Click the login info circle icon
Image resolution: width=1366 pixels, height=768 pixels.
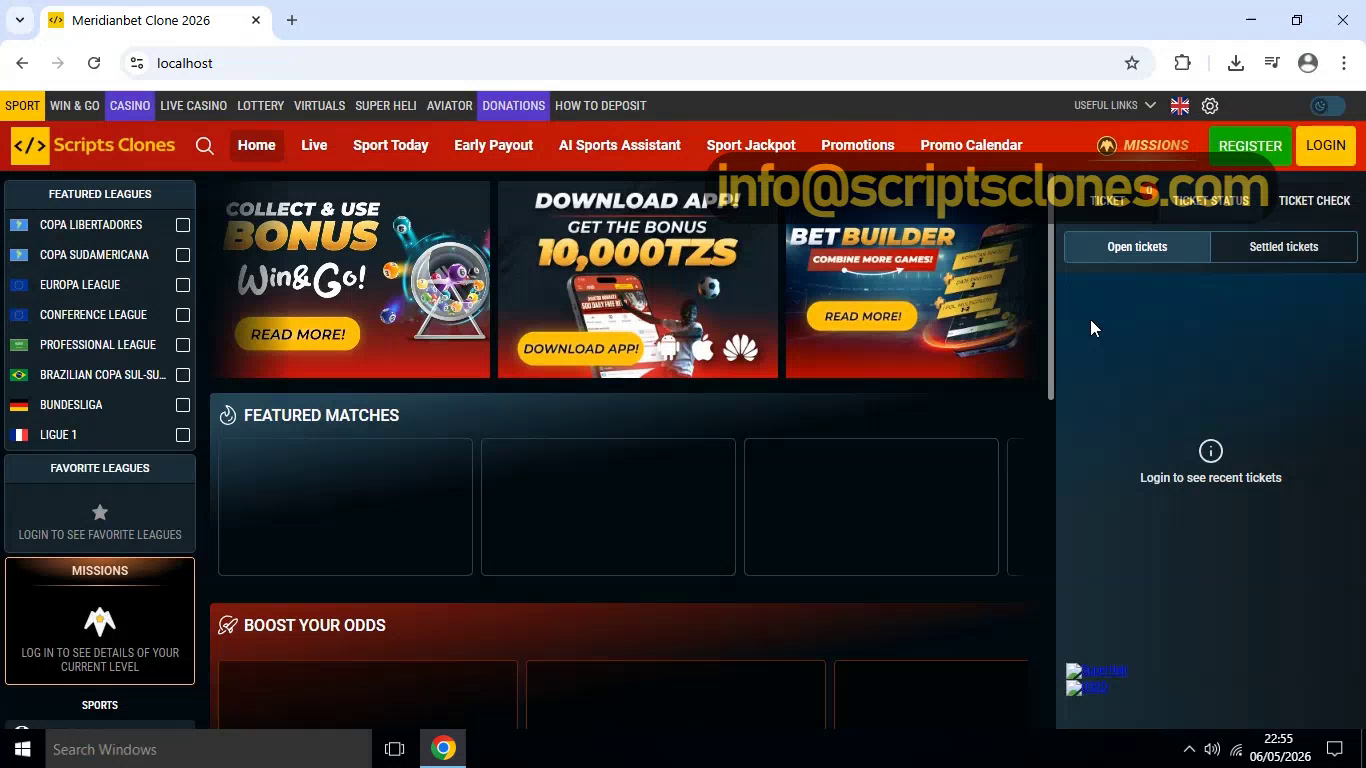1211,451
